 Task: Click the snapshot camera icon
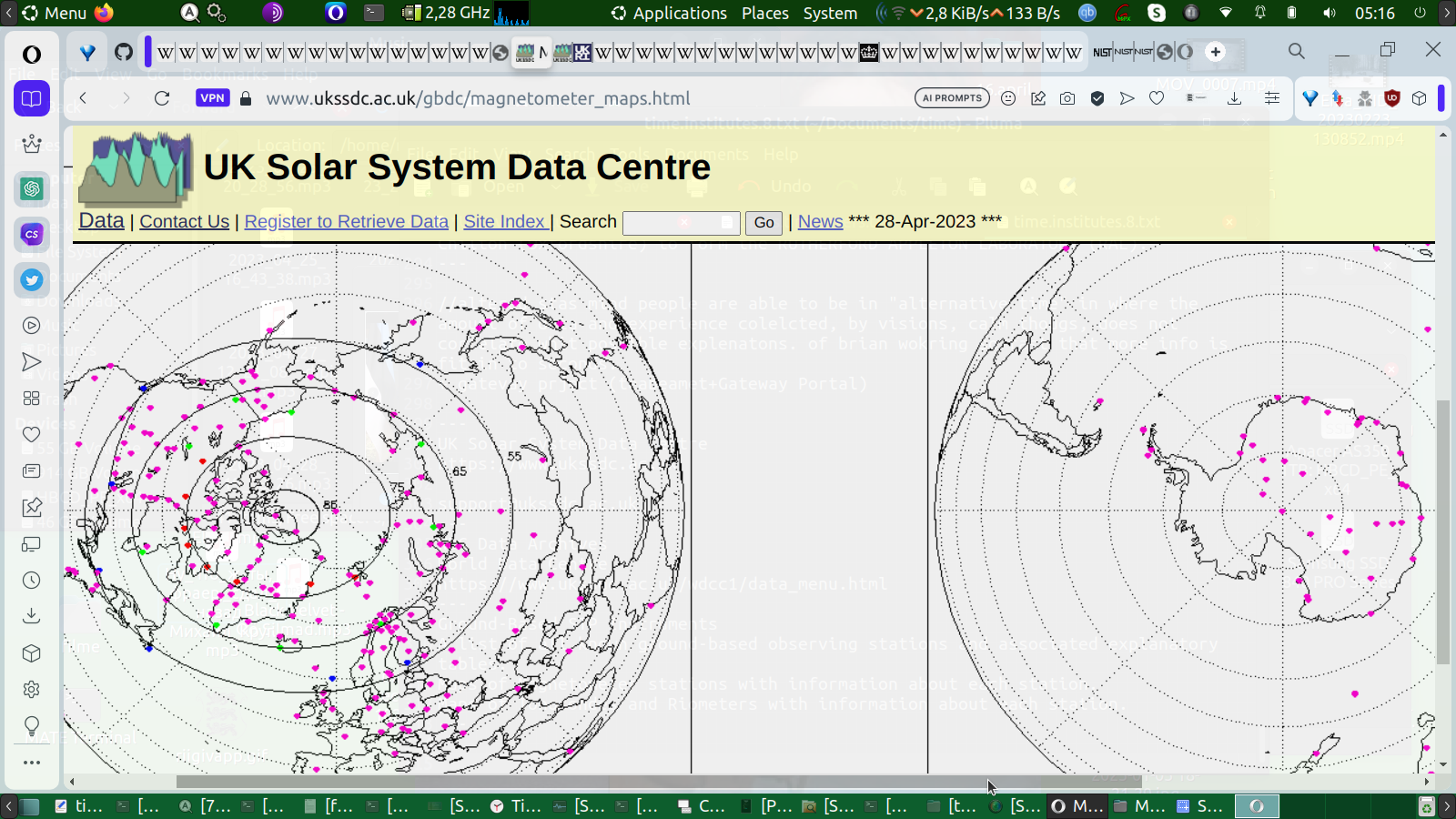click(x=1067, y=98)
